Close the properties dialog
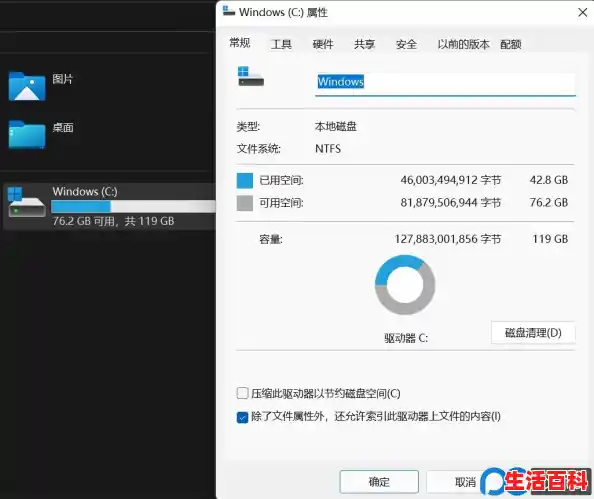 582,13
